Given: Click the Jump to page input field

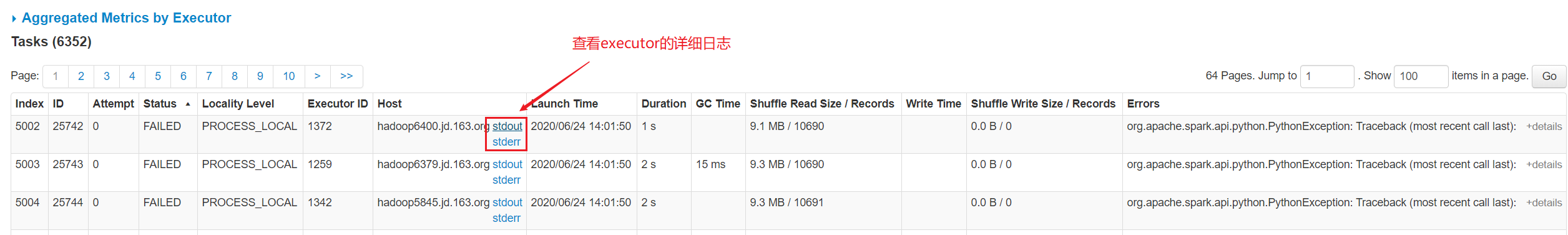Looking at the screenshot, I should click(1327, 76).
